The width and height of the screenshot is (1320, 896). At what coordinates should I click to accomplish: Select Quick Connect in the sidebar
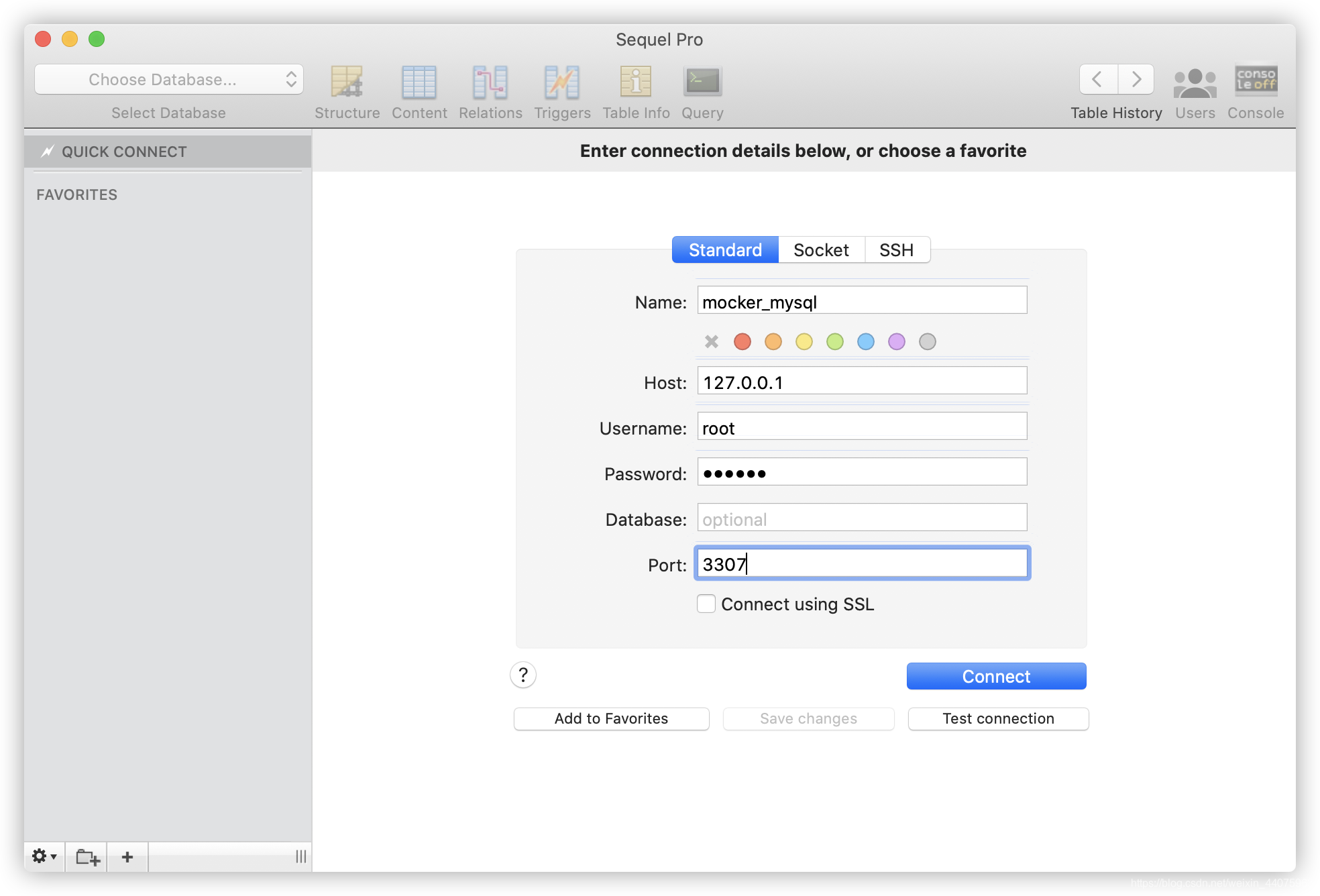[168, 152]
